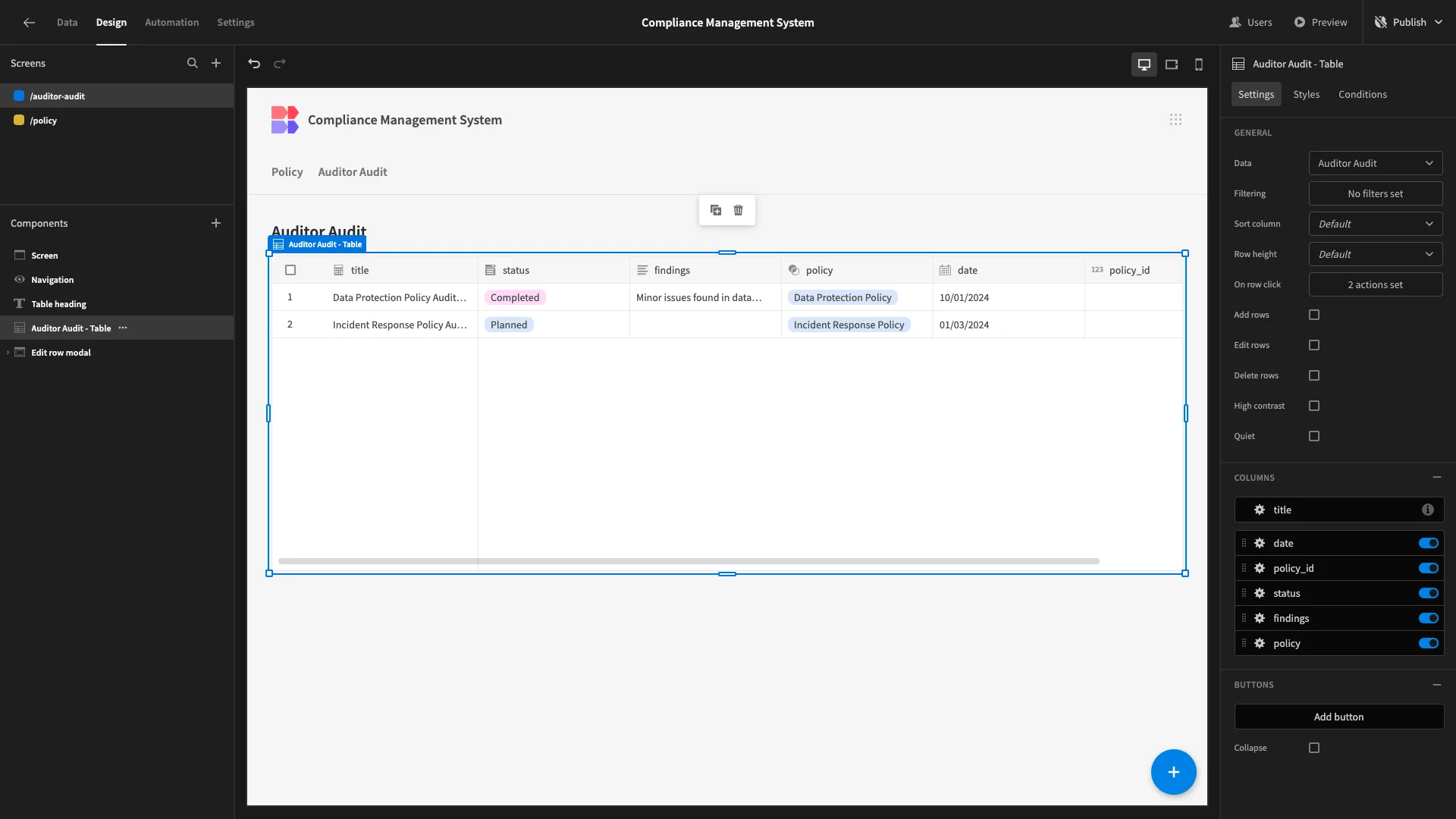
Task: Show info for the title column
Action: coord(1428,510)
